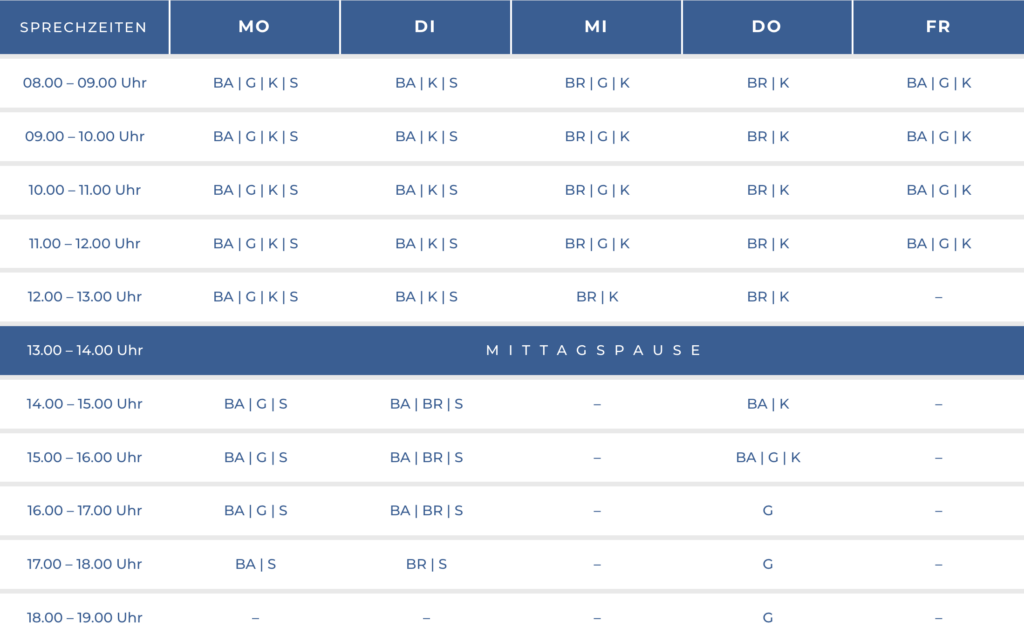Click Thursday's 14.00 cell BA | K

[x=768, y=404]
